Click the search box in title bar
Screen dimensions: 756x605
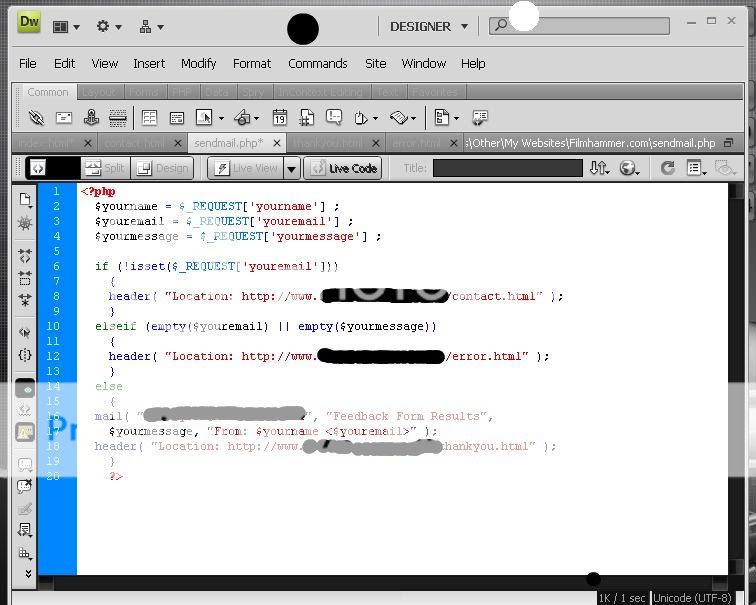pos(590,26)
